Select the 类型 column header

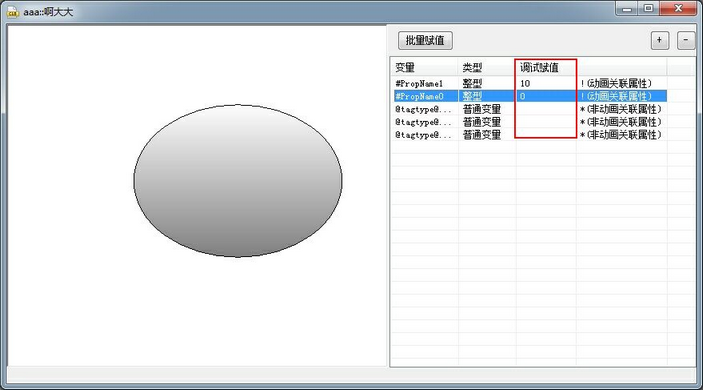(x=487, y=68)
